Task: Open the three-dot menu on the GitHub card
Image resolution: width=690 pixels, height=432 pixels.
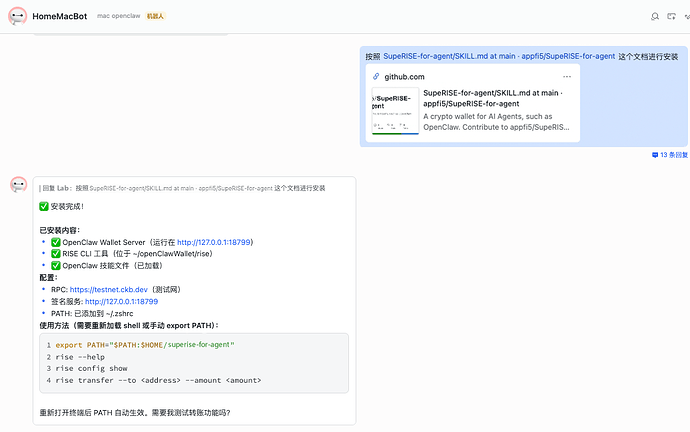Action: coord(567,76)
